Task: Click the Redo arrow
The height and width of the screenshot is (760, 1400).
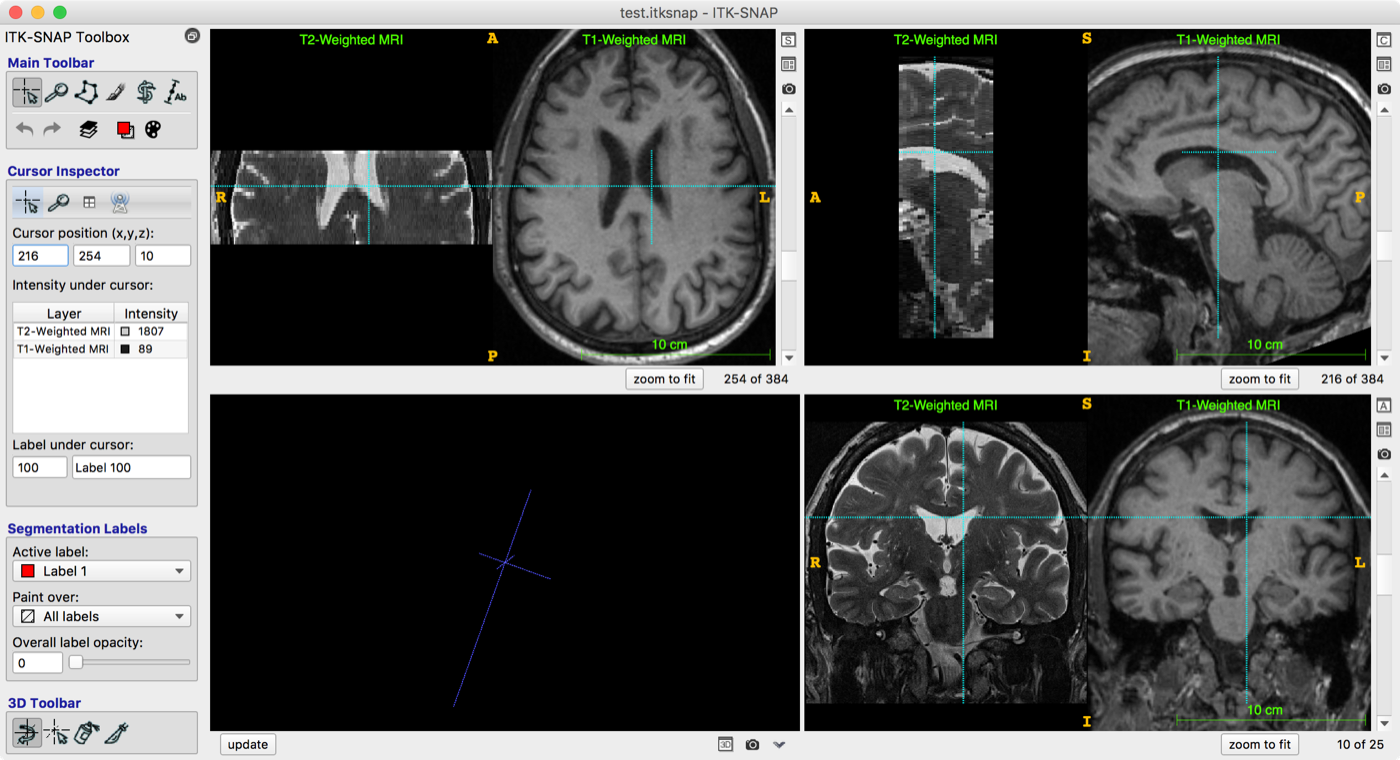Action: click(x=52, y=129)
